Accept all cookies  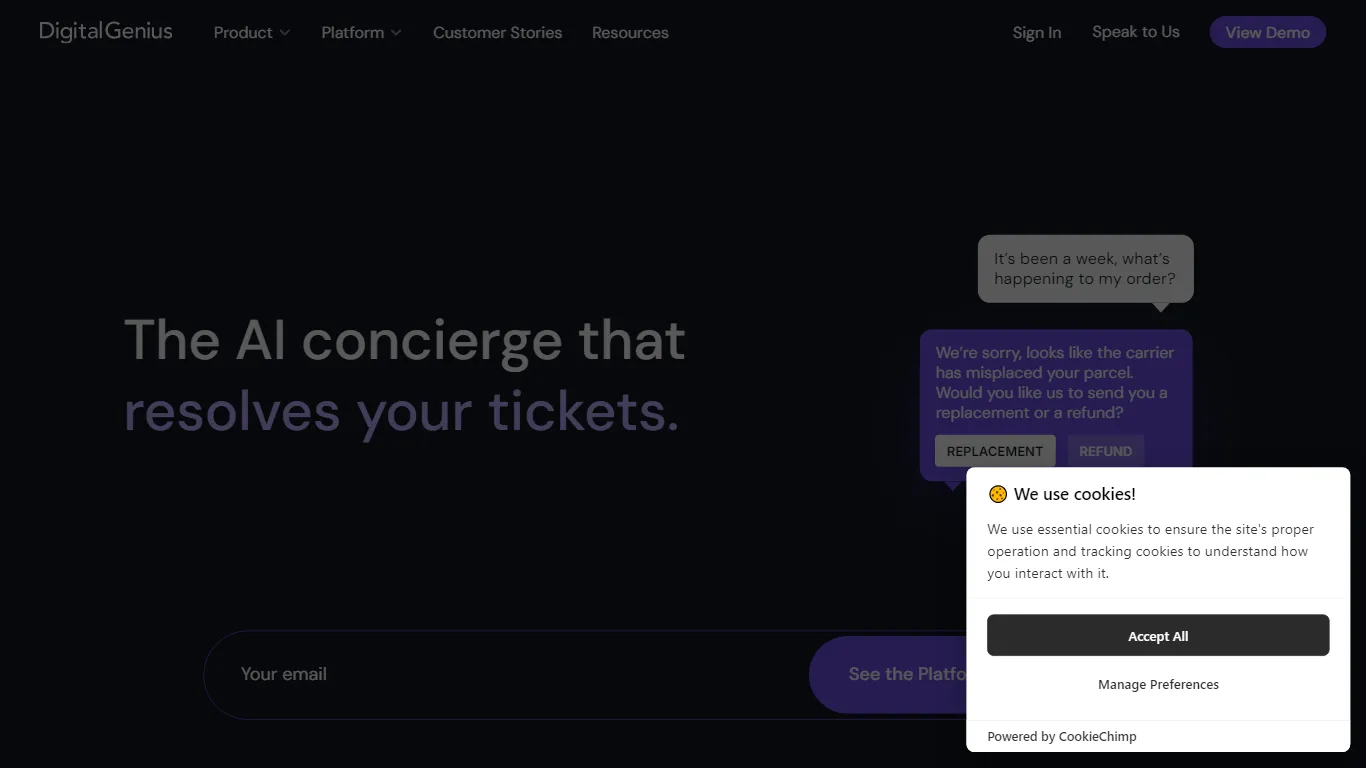tap(1157, 636)
